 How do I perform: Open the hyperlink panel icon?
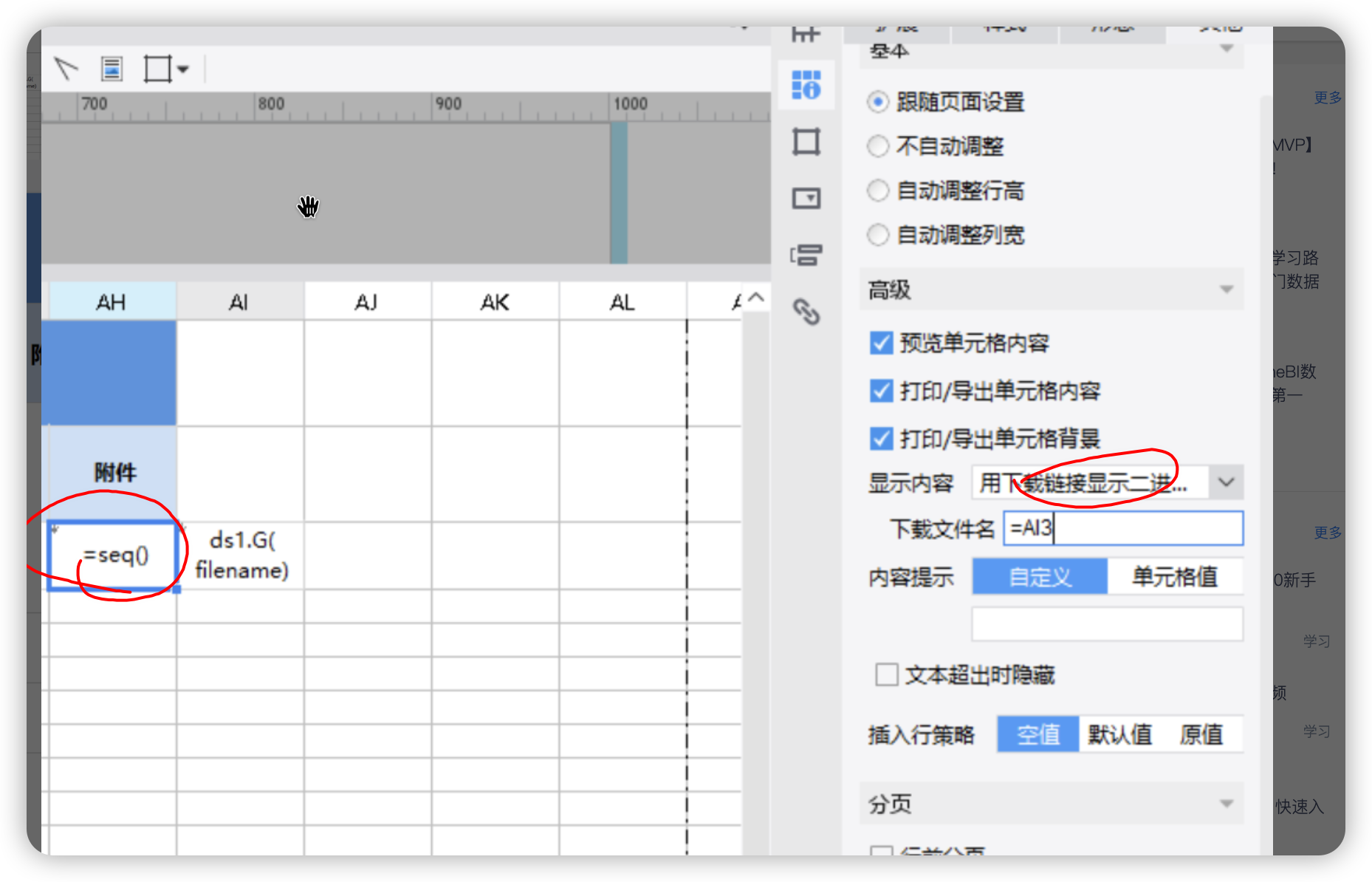pyautogui.click(x=806, y=312)
